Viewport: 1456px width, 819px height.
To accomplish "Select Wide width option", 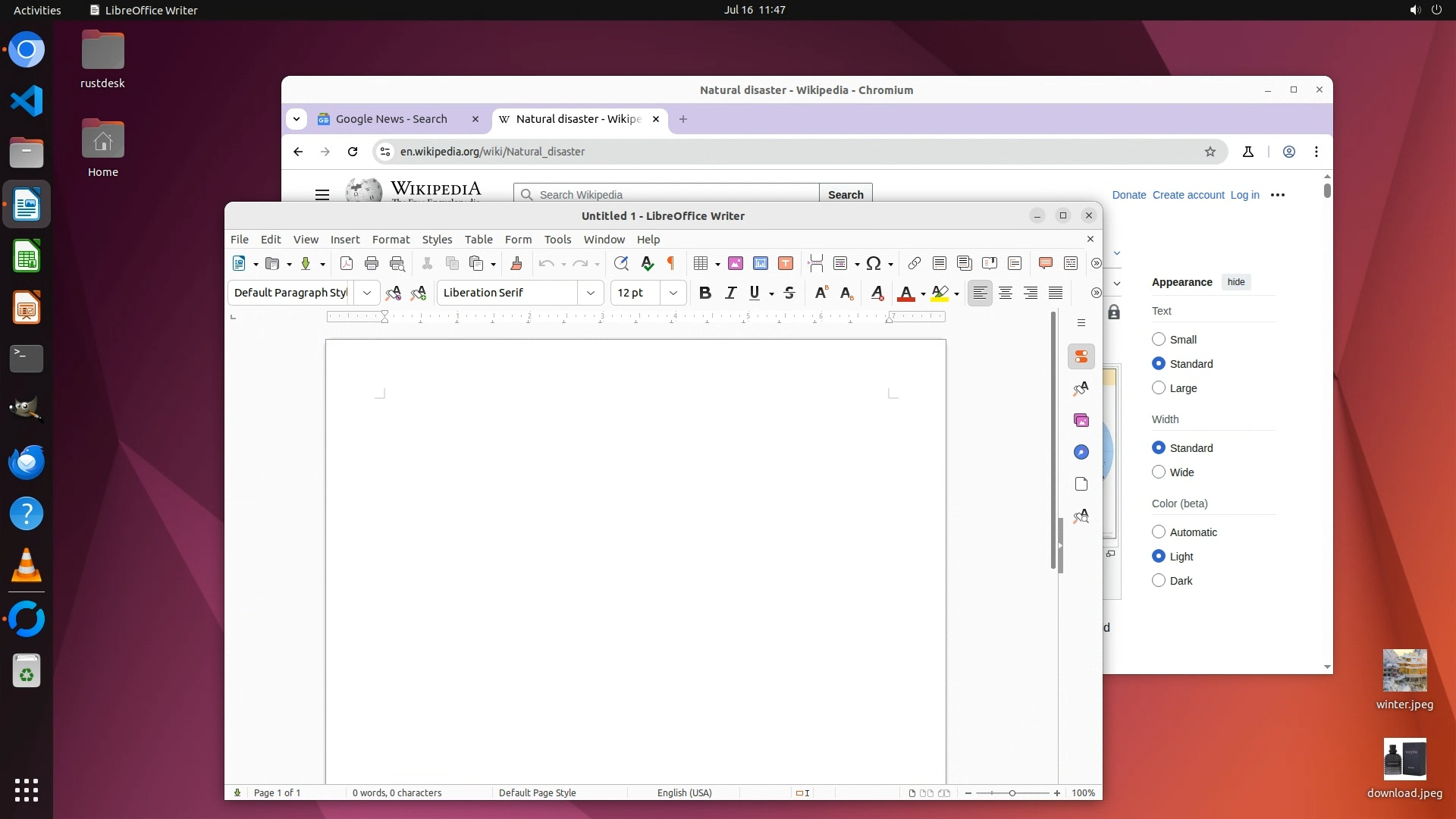I will pyautogui.click(x=1159, y=472).
